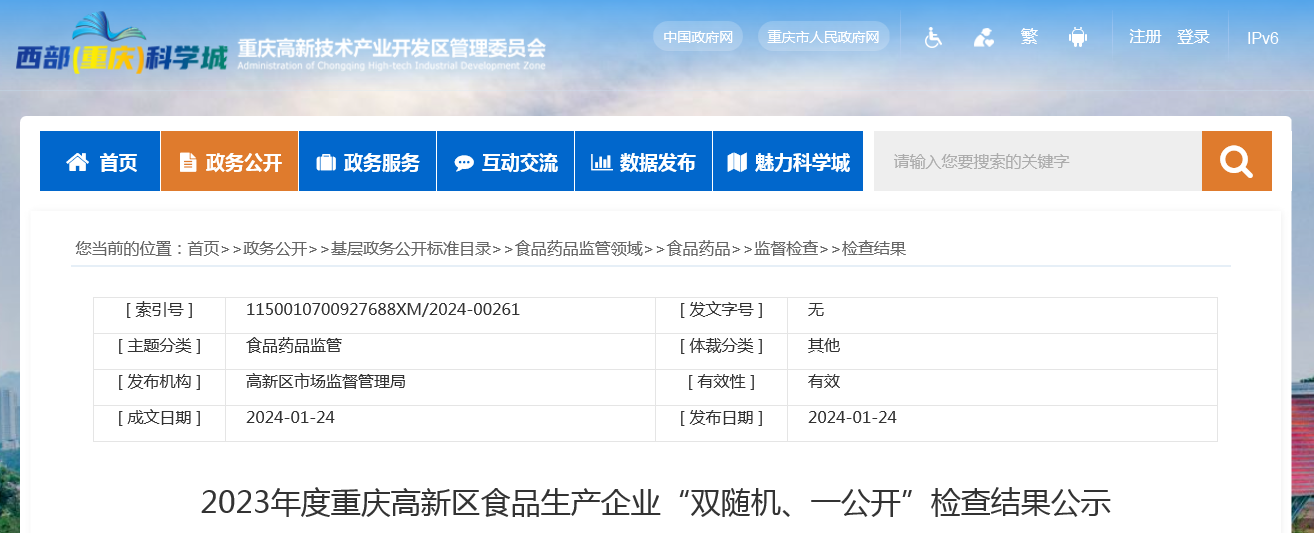Open the 数据发布 menu tab

coord(643,161)
